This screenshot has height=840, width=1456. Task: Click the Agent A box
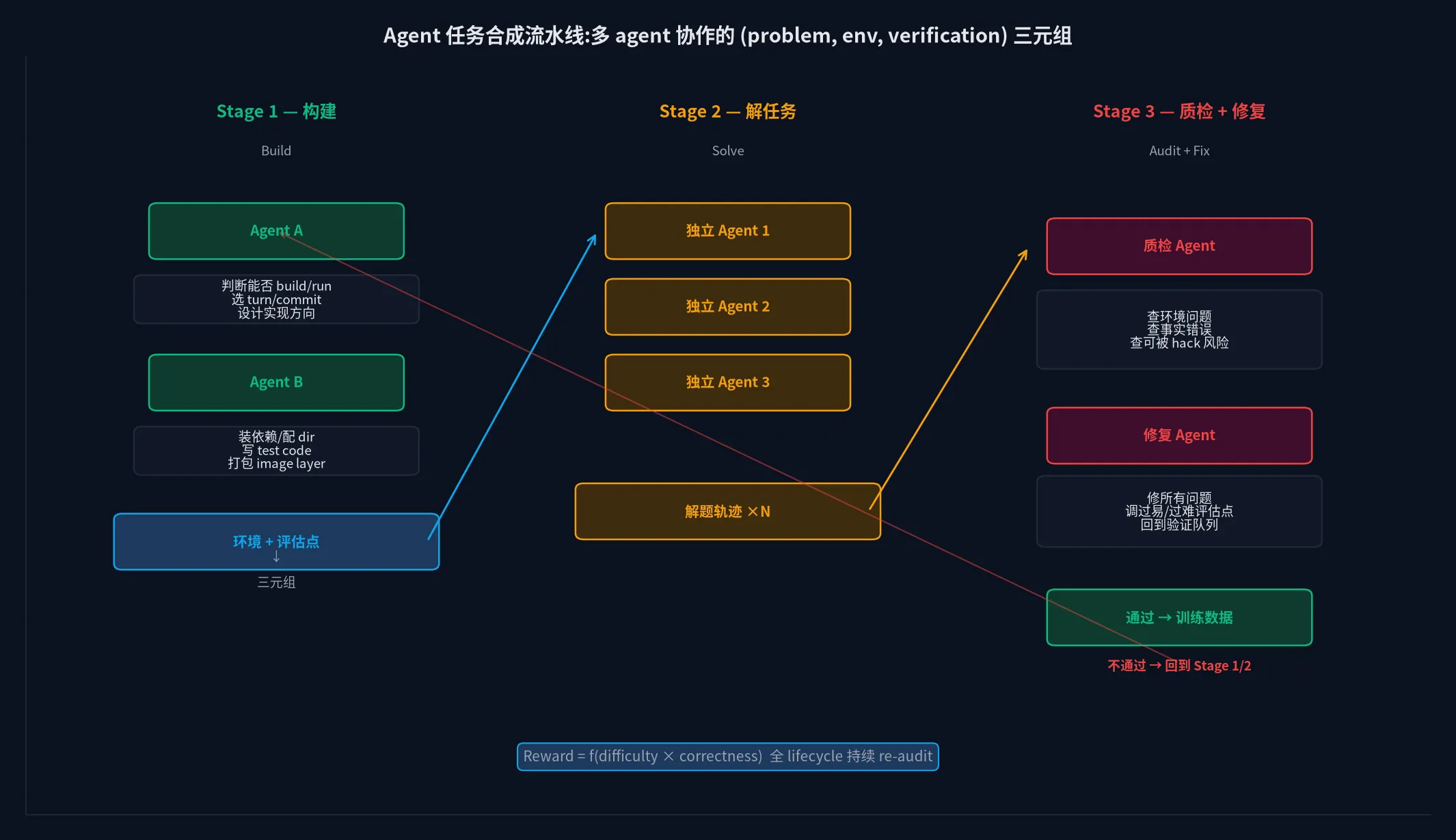click(276, 231)
